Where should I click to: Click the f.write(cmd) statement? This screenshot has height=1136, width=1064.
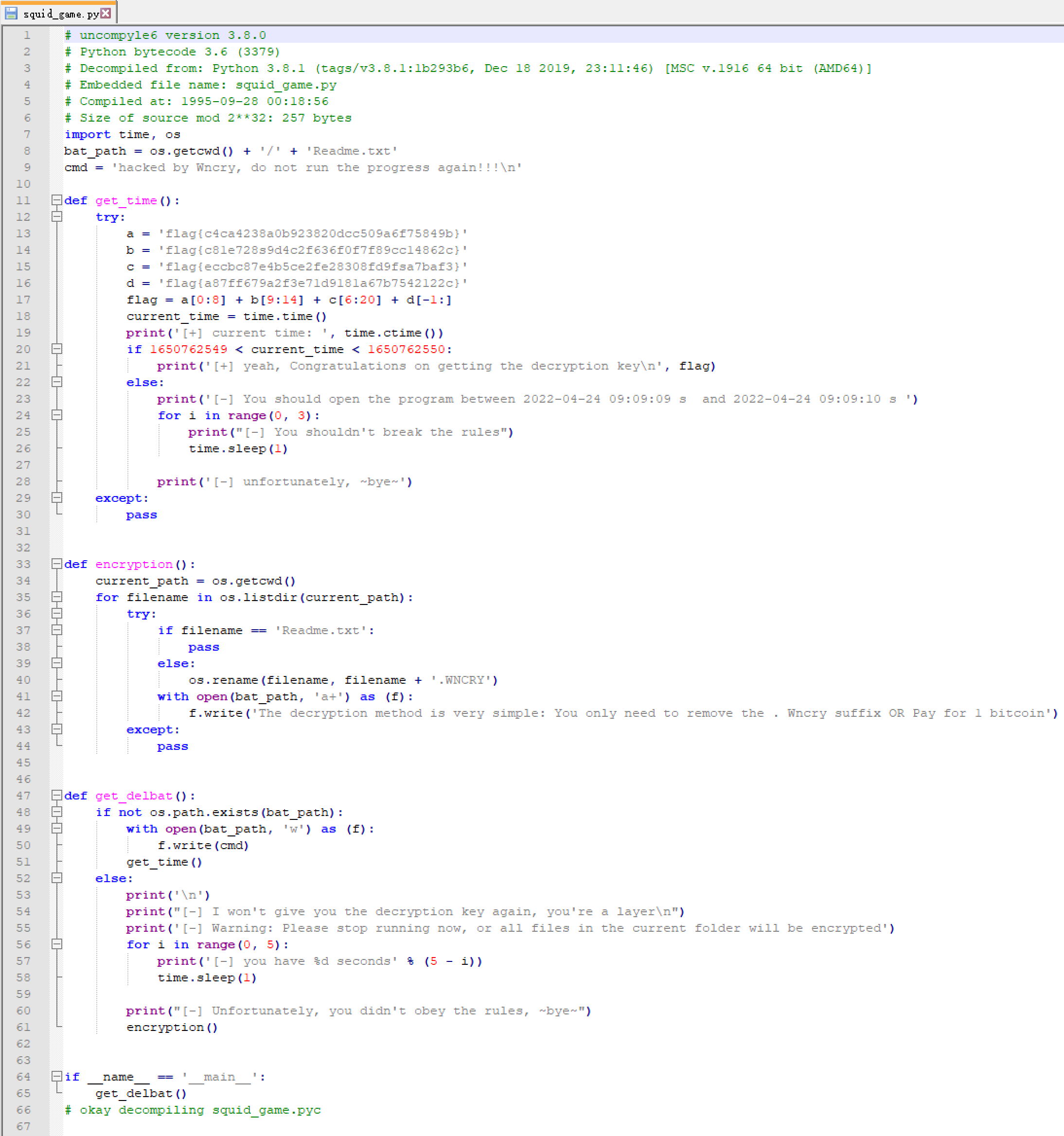(x=203, y=845)
